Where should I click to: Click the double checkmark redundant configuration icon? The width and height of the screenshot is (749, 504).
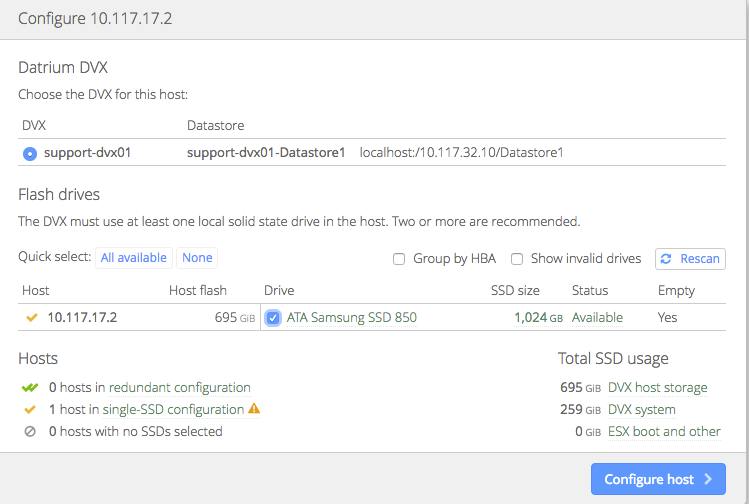point(31,387)
